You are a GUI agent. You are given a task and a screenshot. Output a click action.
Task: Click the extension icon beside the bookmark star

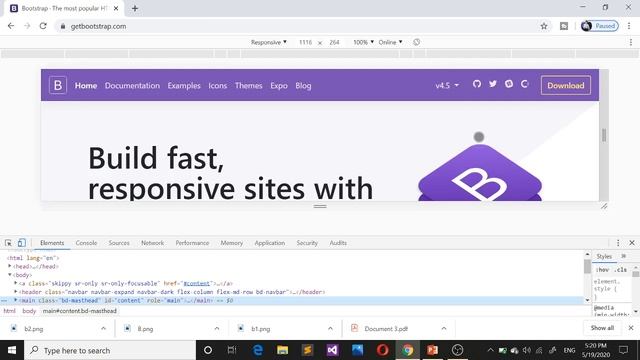click(x=564, y=26)
